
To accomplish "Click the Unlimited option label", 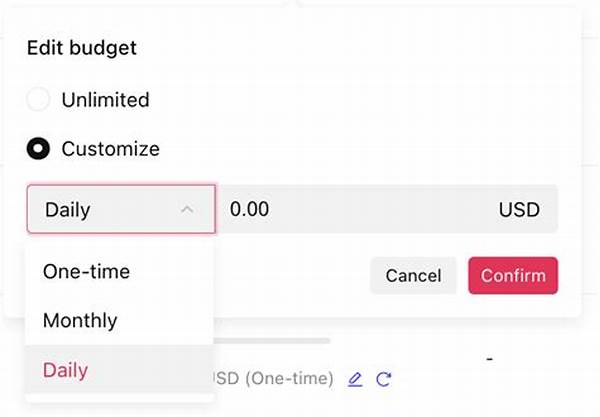I will pyautogui.click(x=106, y=100).
